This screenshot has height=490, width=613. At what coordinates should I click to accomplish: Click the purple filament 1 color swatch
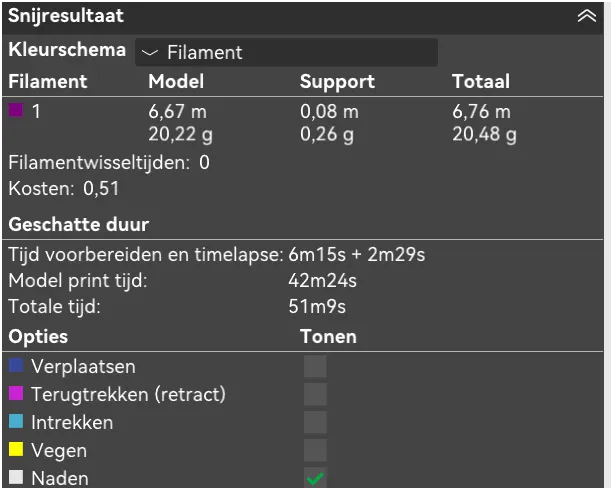pos(16,110)
